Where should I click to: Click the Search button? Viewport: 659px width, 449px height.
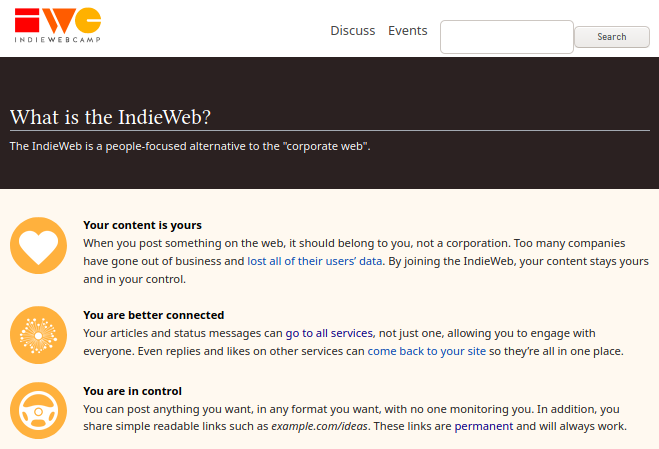pyautogui.click(x=612, y=37)
